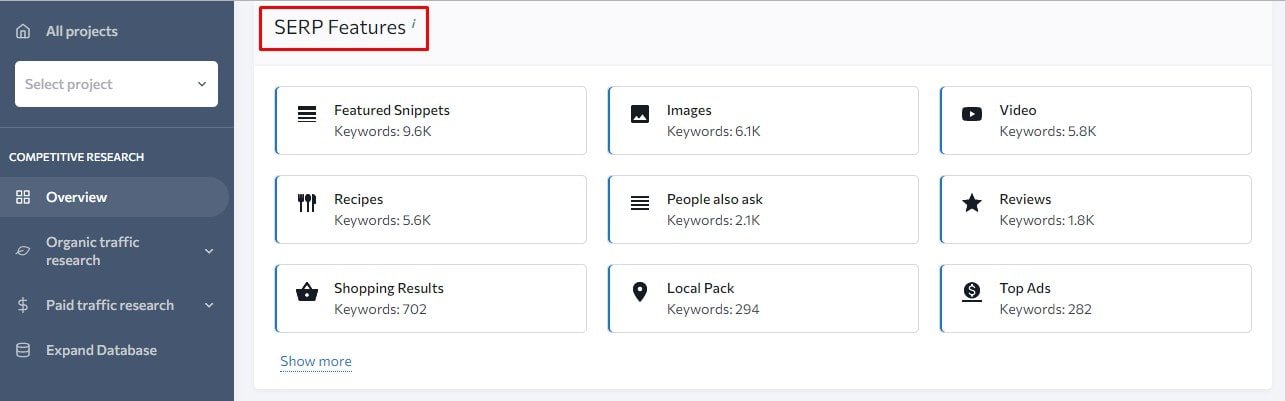Open the People also ask card
This screenshot has height=401, width=1285.
[x=763, y=209]
